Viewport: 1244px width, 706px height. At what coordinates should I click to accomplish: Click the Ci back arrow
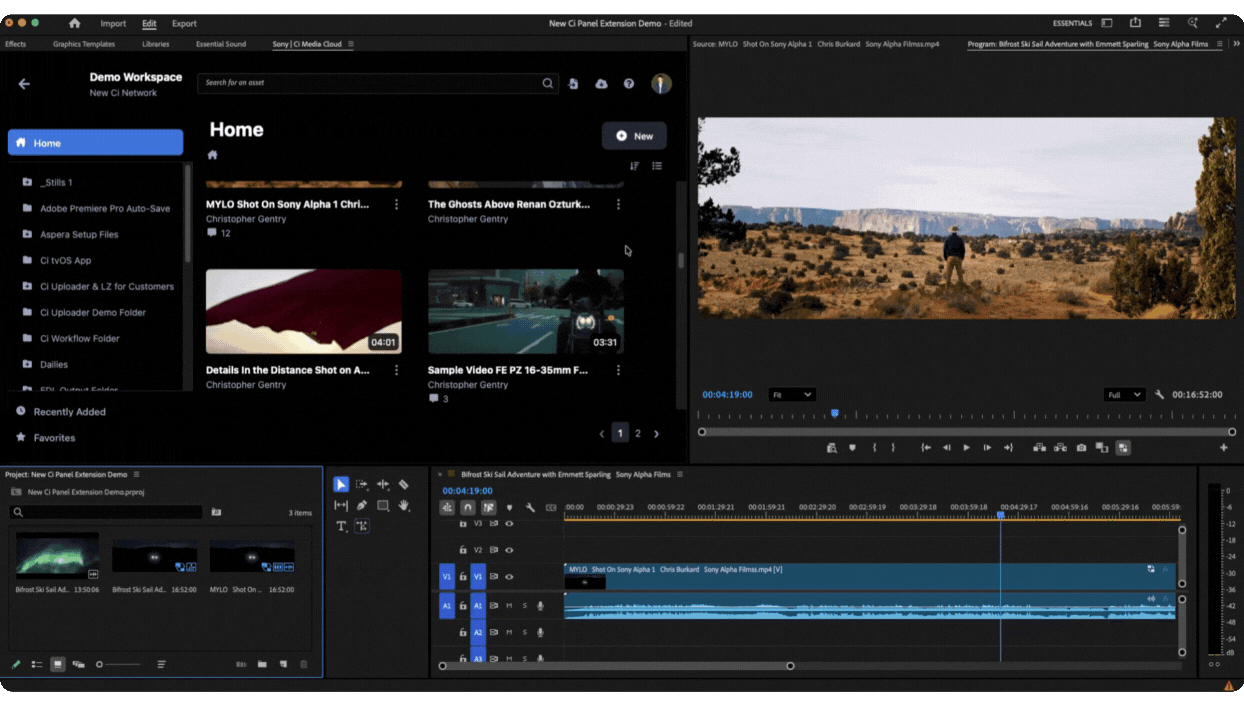point(24,84)
